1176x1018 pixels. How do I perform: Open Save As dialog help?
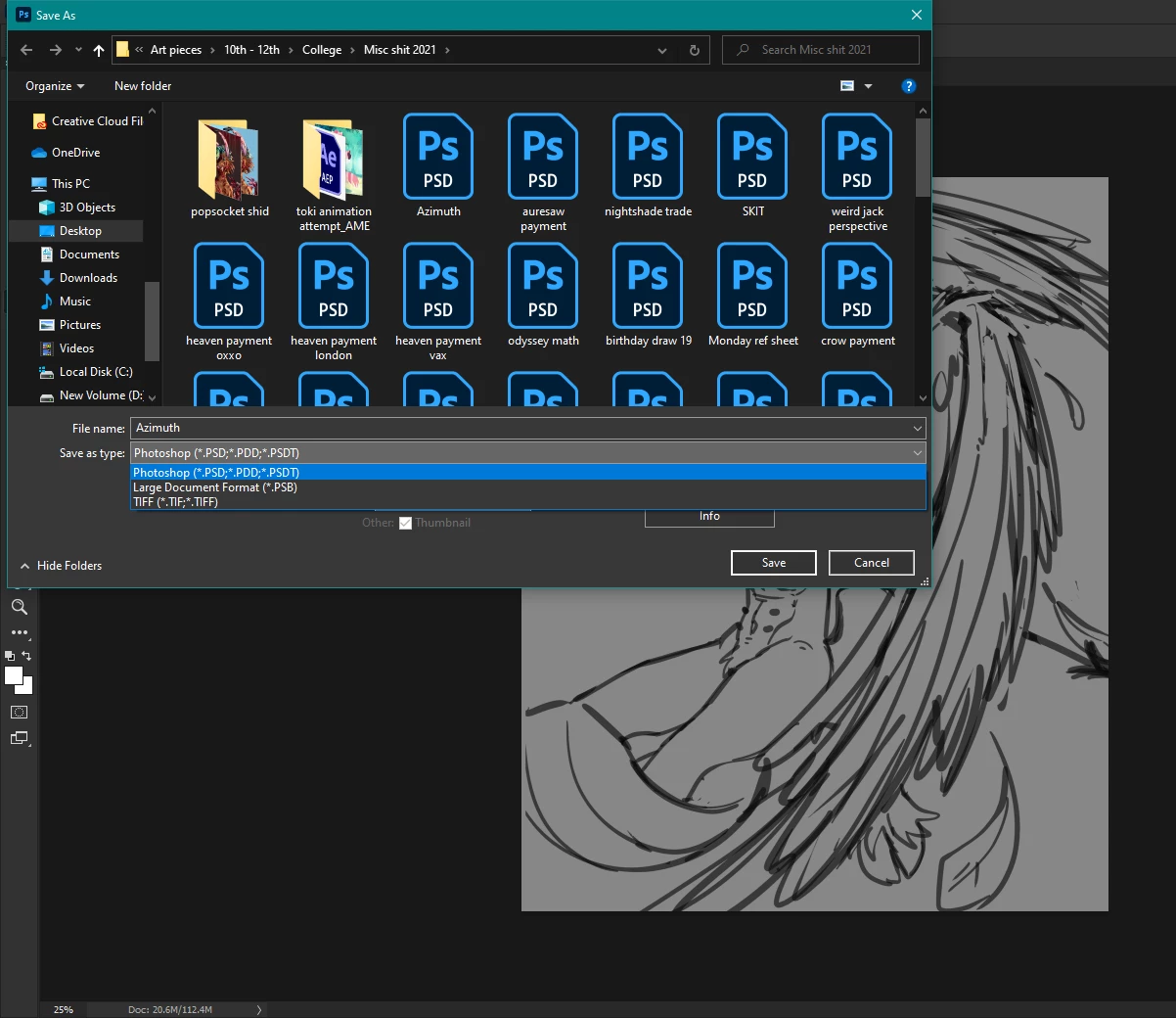[908, 86]
